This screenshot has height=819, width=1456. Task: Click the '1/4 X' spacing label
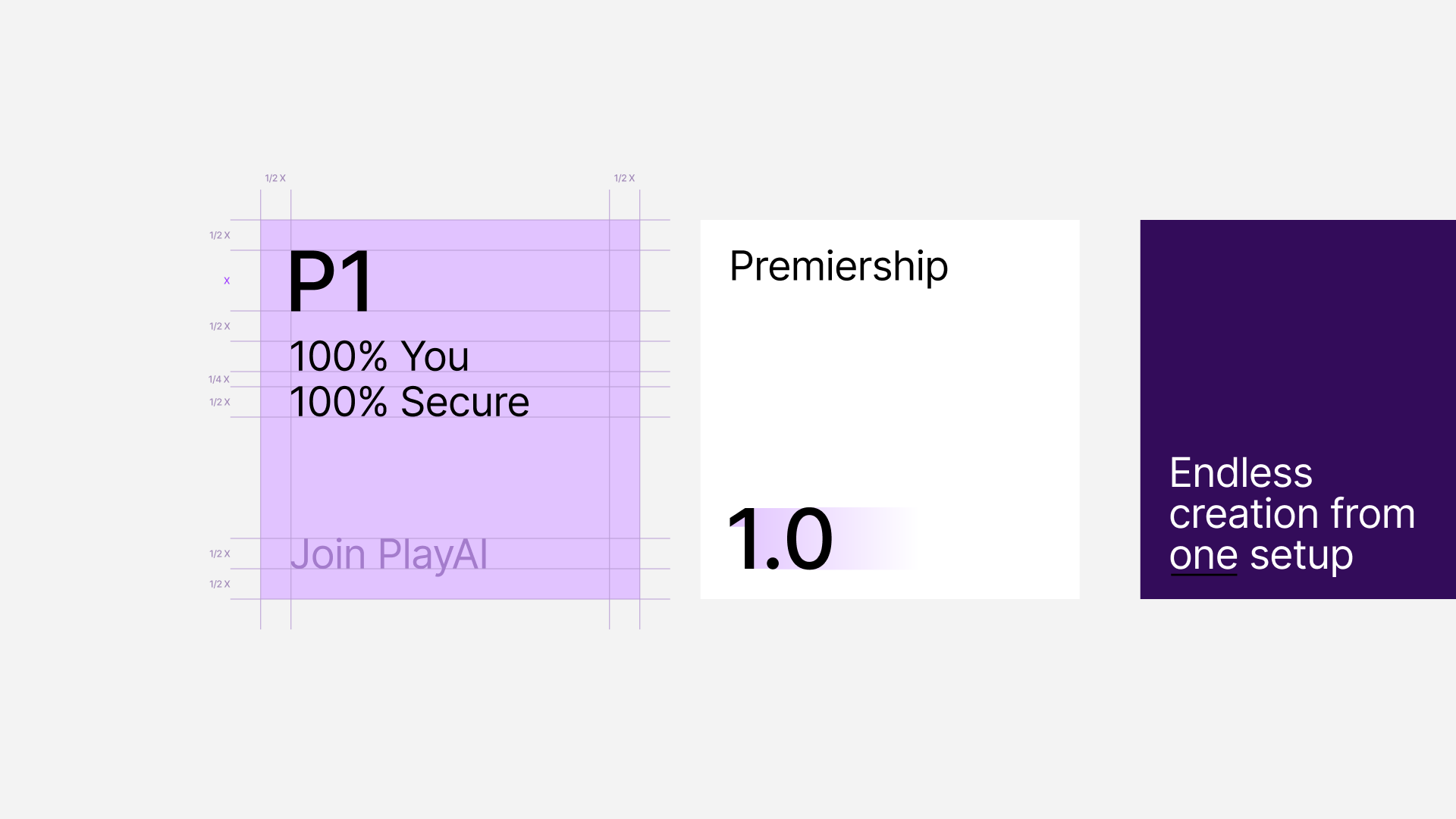coord(219,379)
